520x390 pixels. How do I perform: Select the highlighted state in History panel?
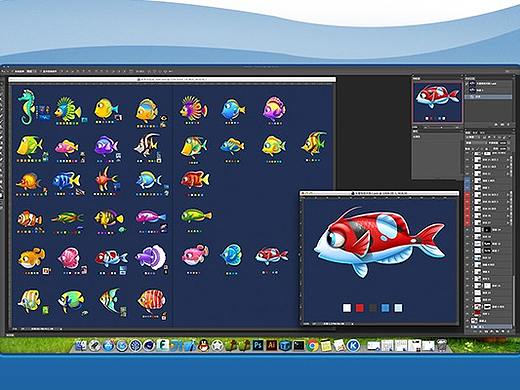point(489,97)
